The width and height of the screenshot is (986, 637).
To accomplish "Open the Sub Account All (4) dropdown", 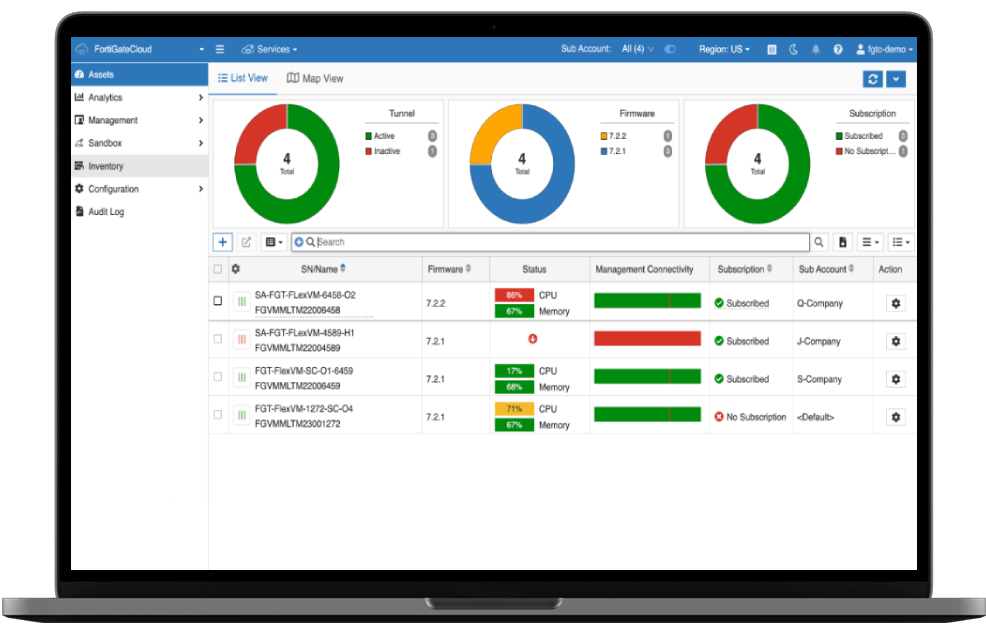I will coord(638,49).
